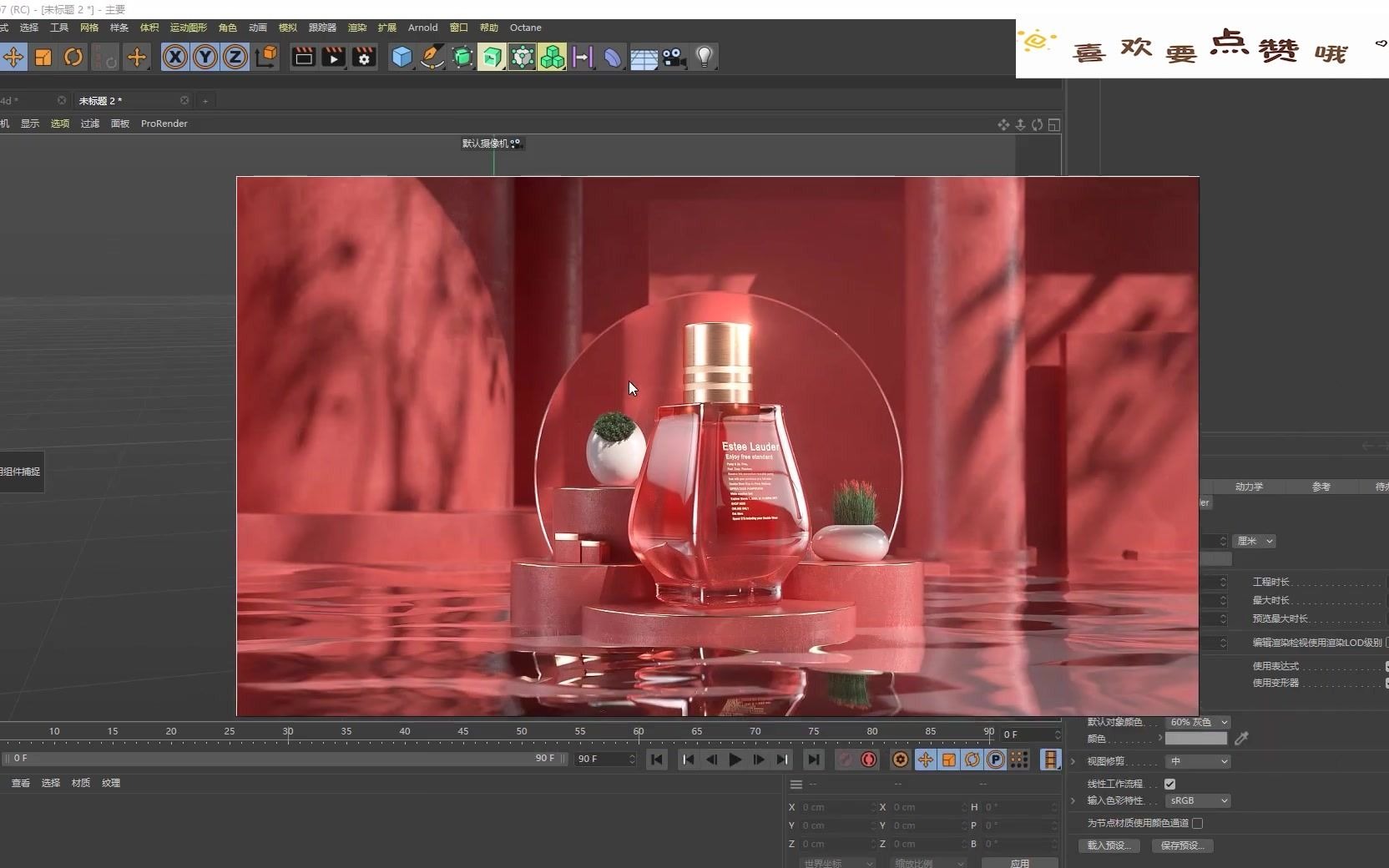Expand the 输入色彩特性 row arrow
This screenshot has width=1389, height=868.
(x=1073, y=800)
